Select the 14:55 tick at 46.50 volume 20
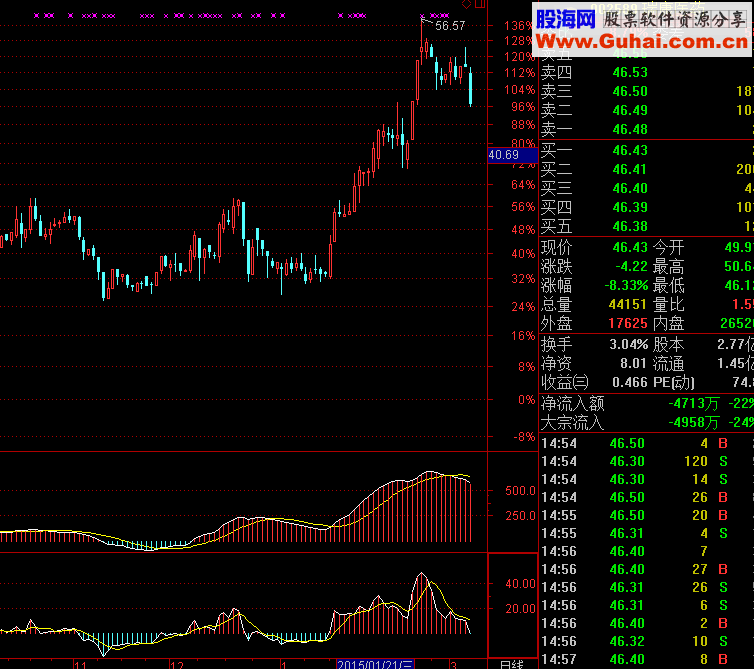The image size is (754, 669). pos(646,516)
